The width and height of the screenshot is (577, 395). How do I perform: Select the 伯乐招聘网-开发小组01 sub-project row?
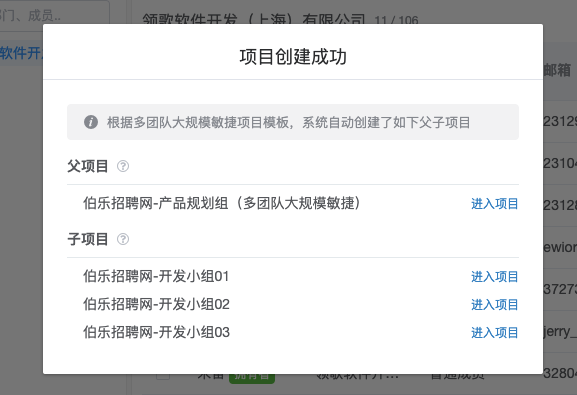(293, 276)
